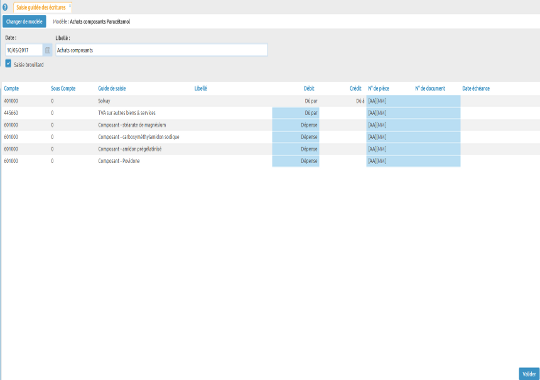
Task: Click the Date échéance column header
Action: (476, 89)
